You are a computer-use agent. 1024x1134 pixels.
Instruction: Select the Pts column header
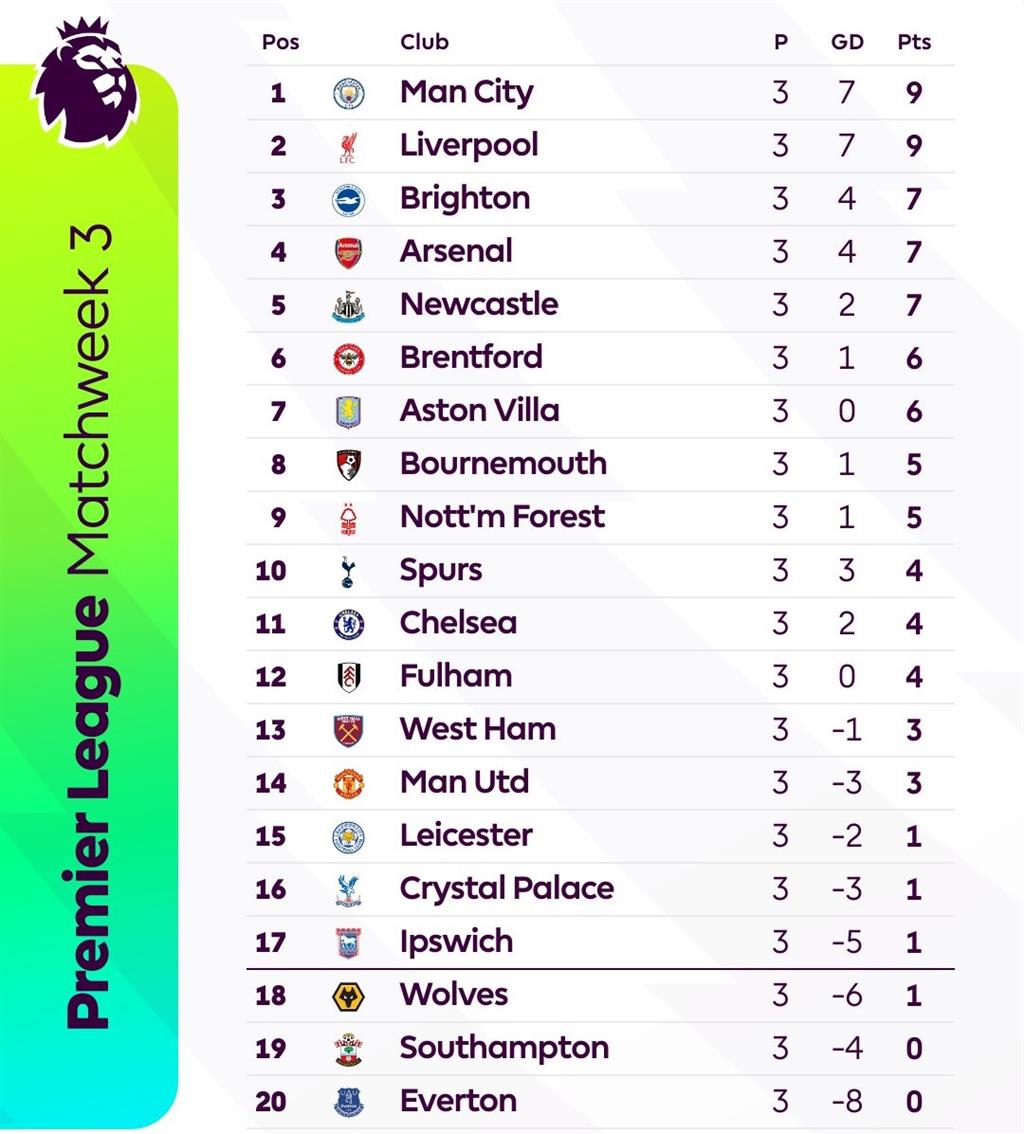click(x=914, y=42)
